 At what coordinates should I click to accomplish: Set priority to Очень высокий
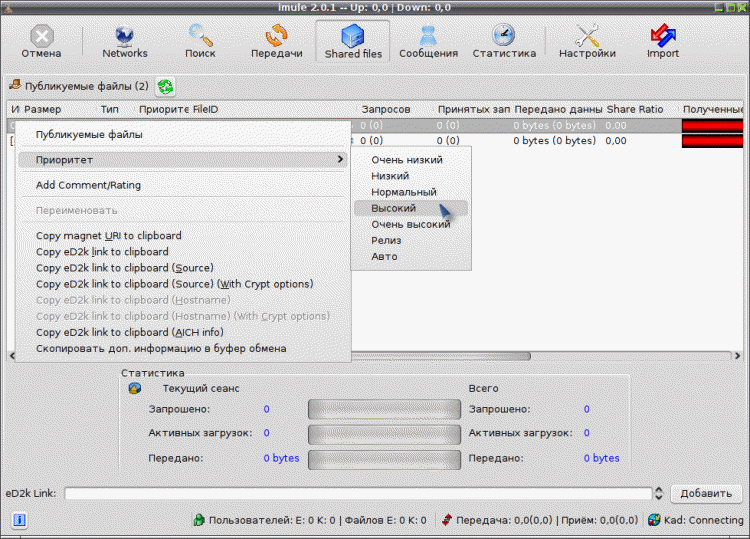click(411, 224)
